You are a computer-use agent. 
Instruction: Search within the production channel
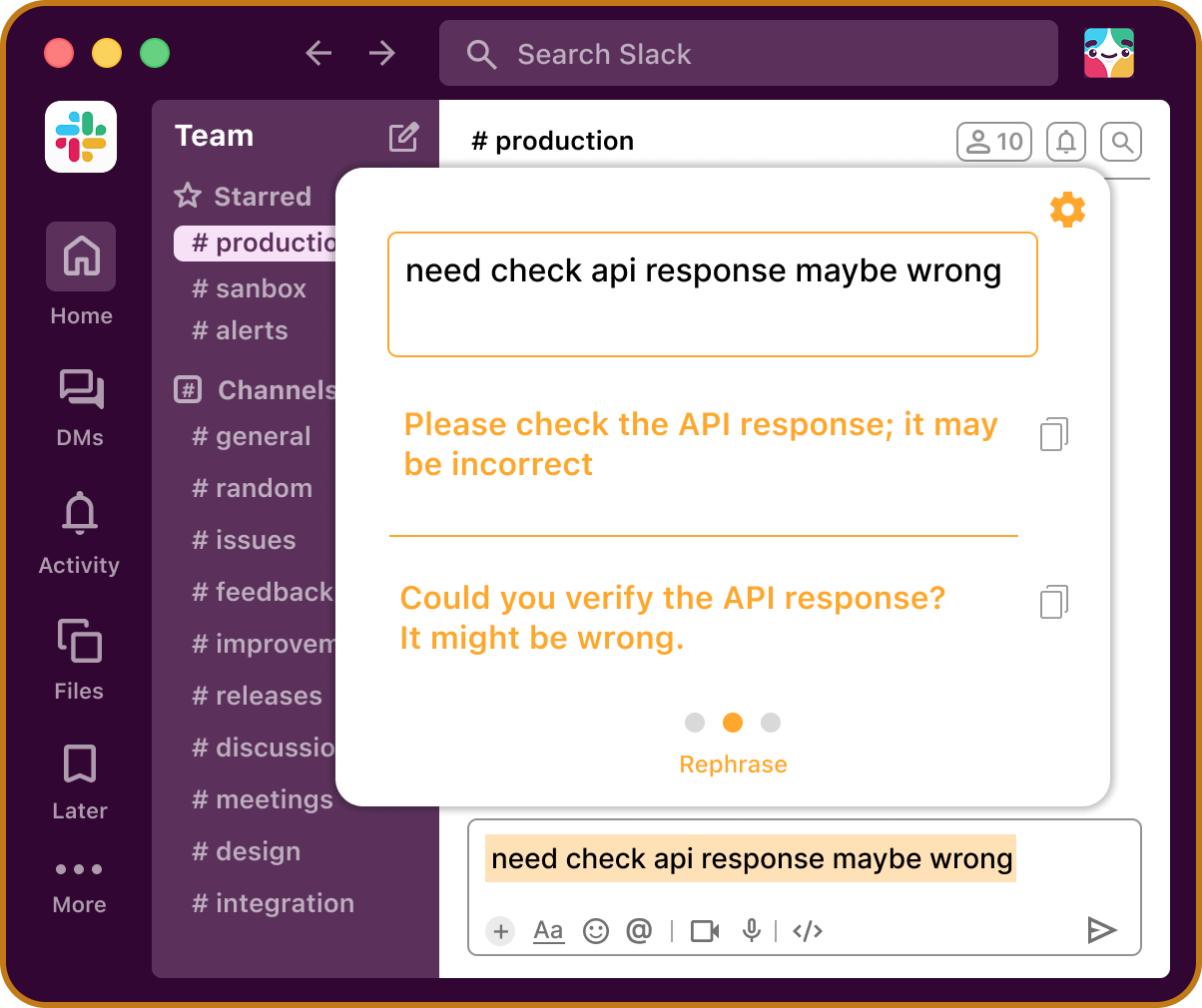coord(1121,142)
